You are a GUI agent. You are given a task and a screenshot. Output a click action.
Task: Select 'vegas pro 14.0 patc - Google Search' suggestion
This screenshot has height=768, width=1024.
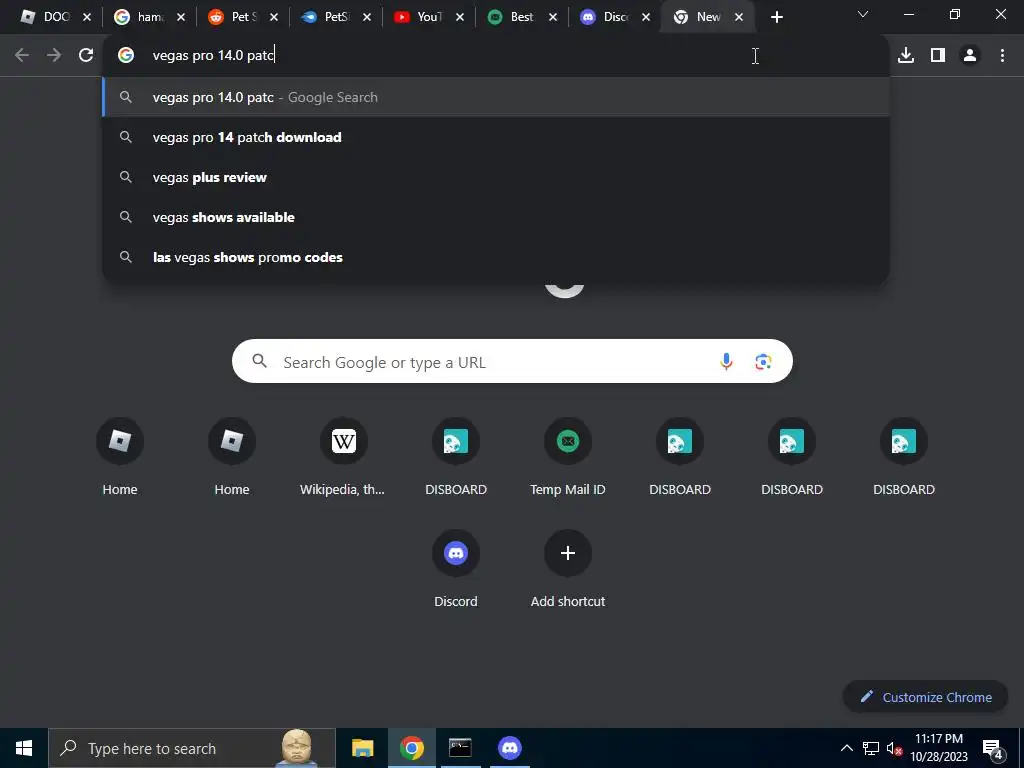pos(496,97)
